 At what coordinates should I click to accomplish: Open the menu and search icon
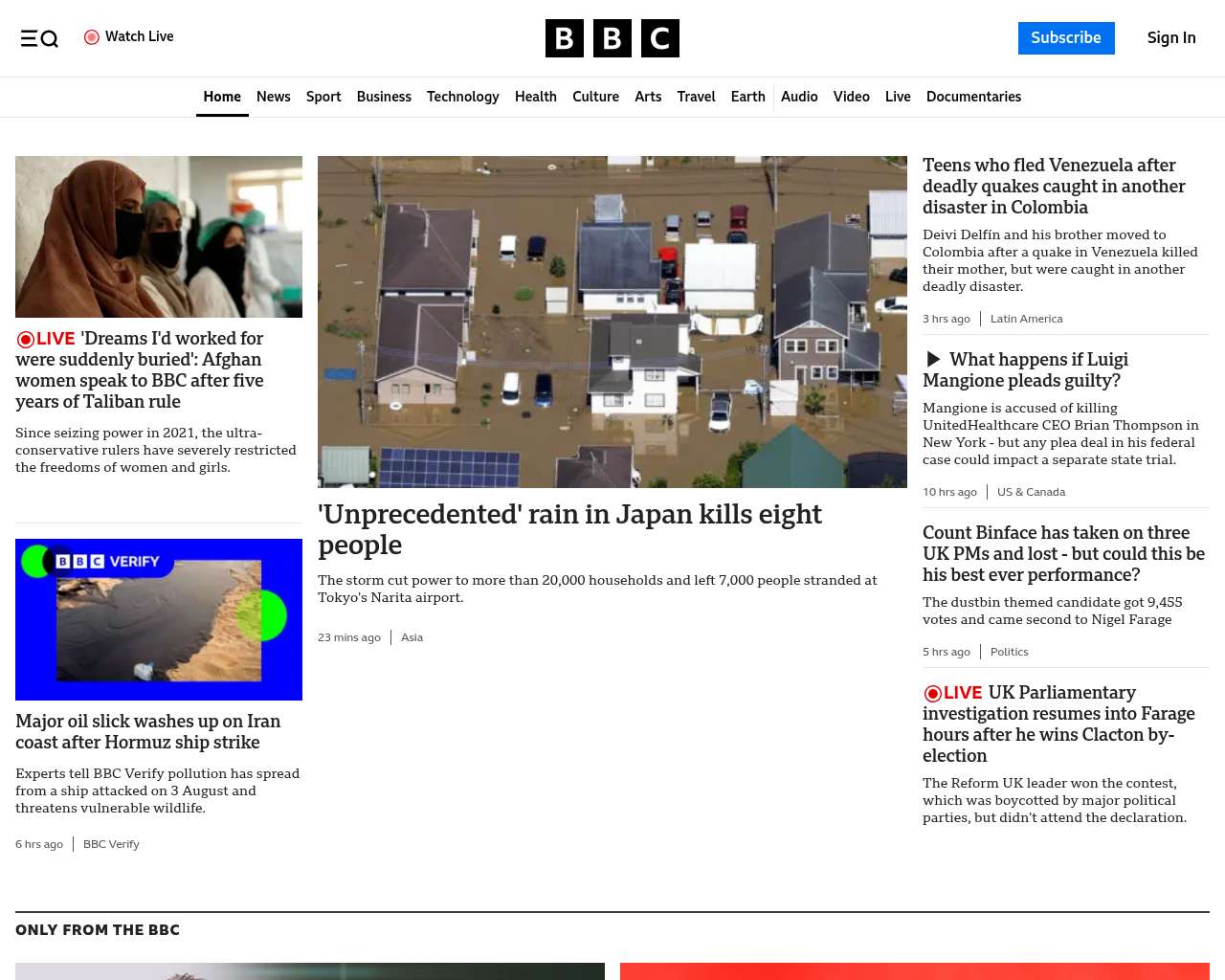(x=39, y=38)
